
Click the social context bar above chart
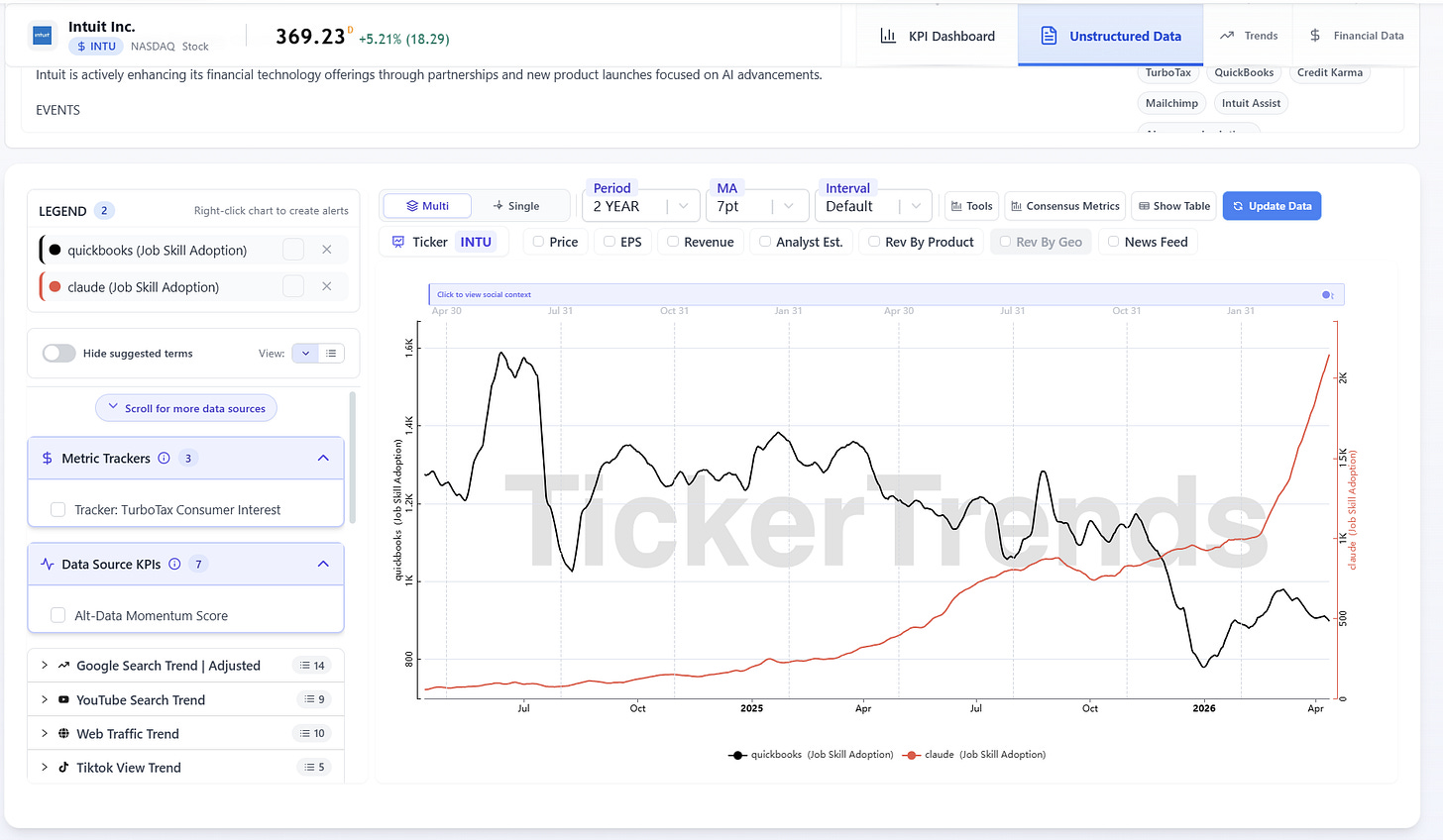886,294
